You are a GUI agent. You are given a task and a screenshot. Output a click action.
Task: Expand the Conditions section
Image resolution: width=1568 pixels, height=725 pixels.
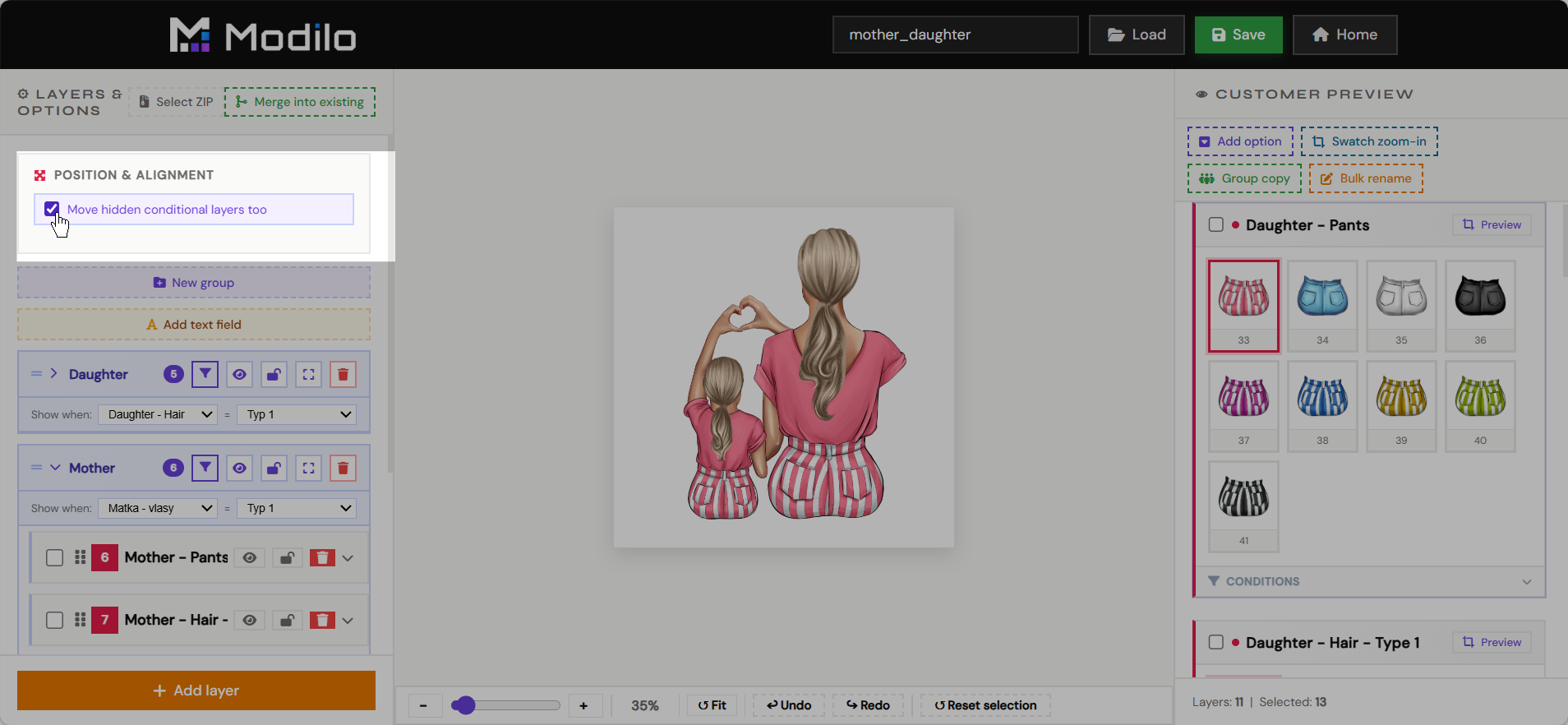pyautogui.click(x=1369, y=581)
